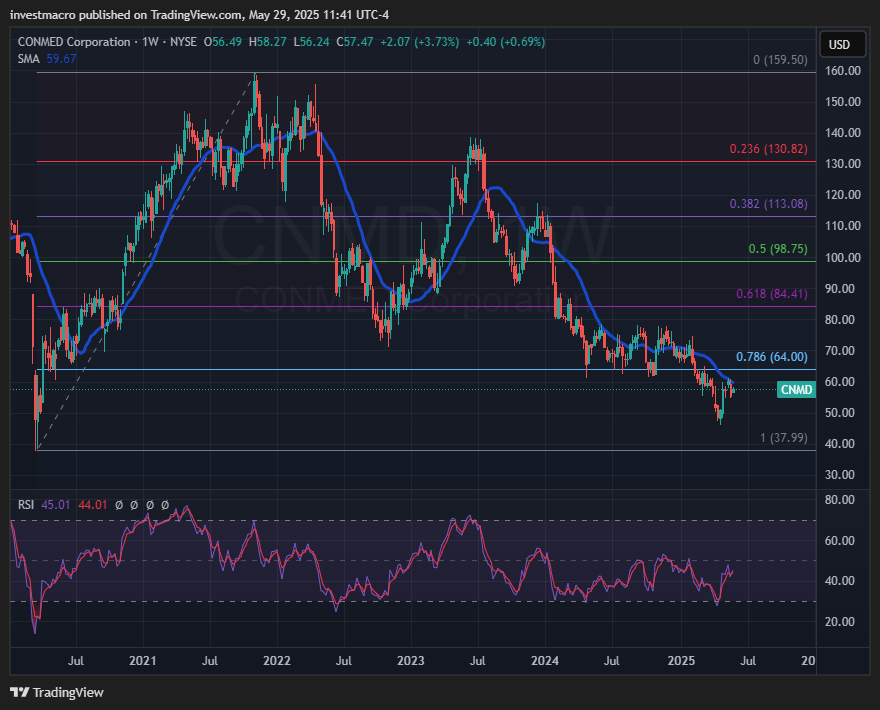Click the RSI value 45.01
The image size is (880, 710).
click(56, 505)
